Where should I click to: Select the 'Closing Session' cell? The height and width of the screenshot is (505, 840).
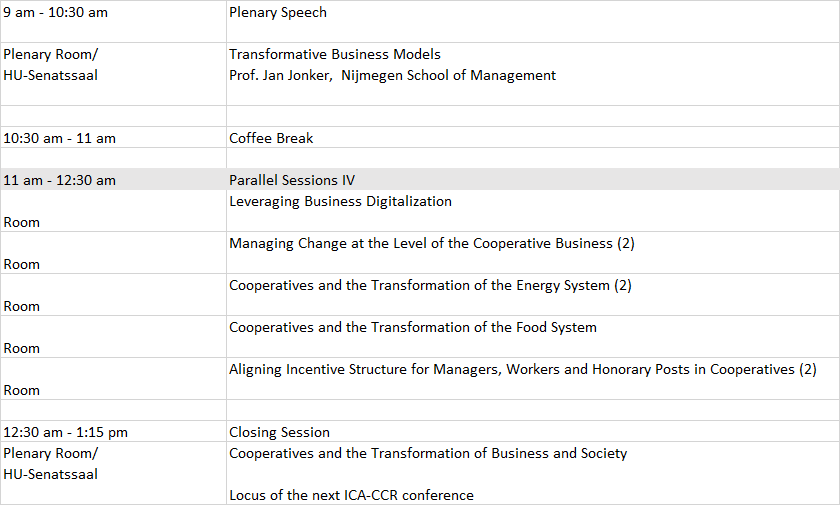(279, 432)
